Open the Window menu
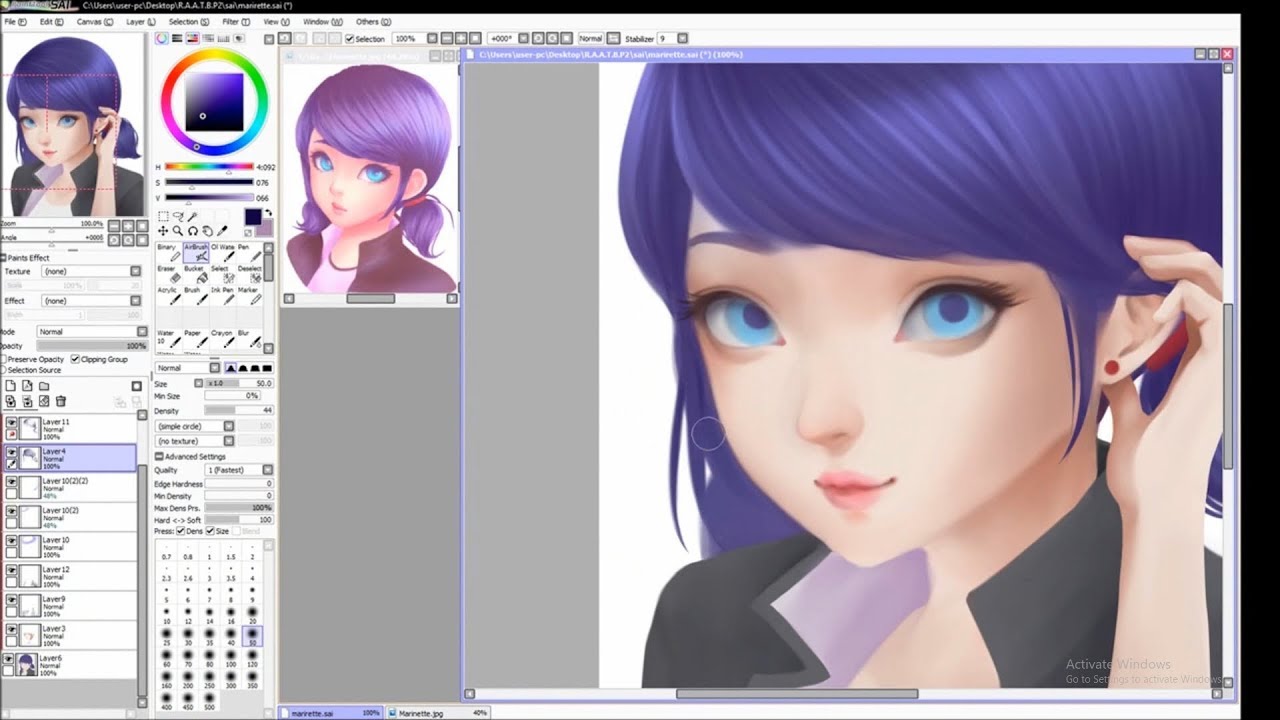The image size is (1280, 720). (322, 21)
